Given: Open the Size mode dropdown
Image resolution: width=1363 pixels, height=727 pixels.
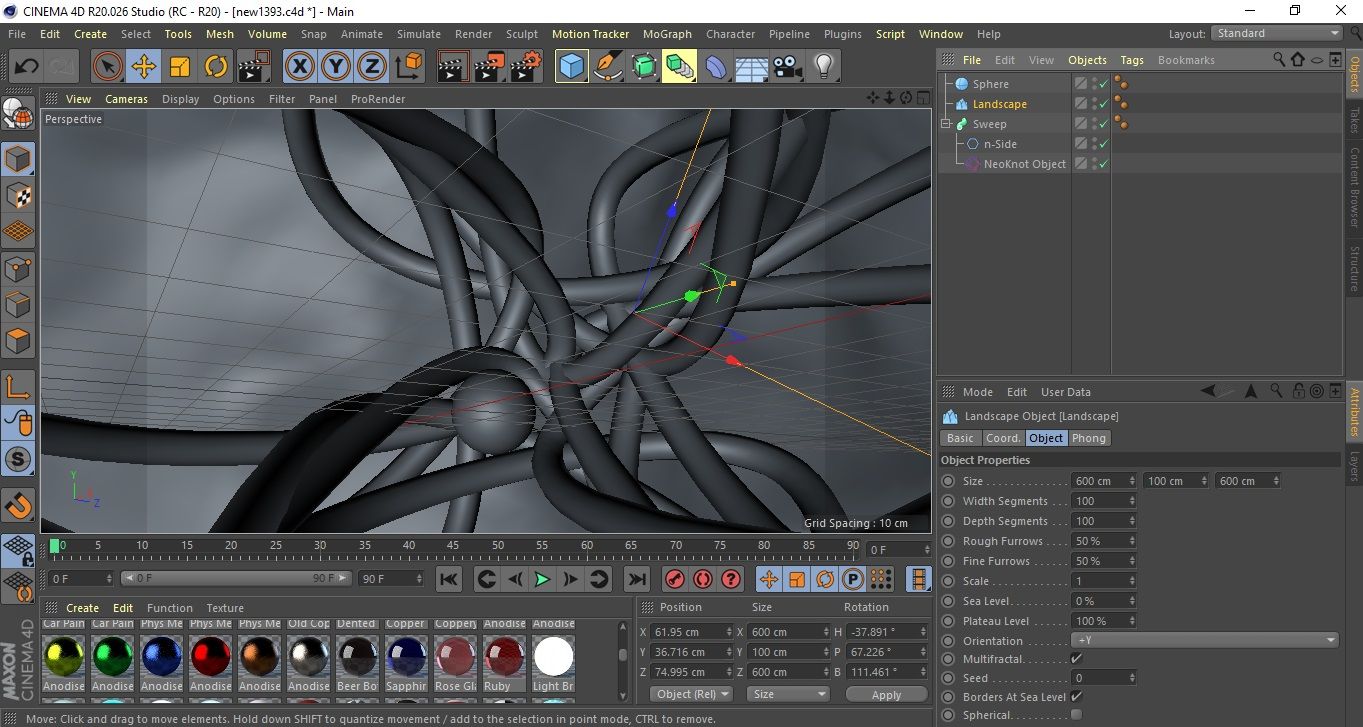Looking at the screenshot, I should tap(789, 694).
